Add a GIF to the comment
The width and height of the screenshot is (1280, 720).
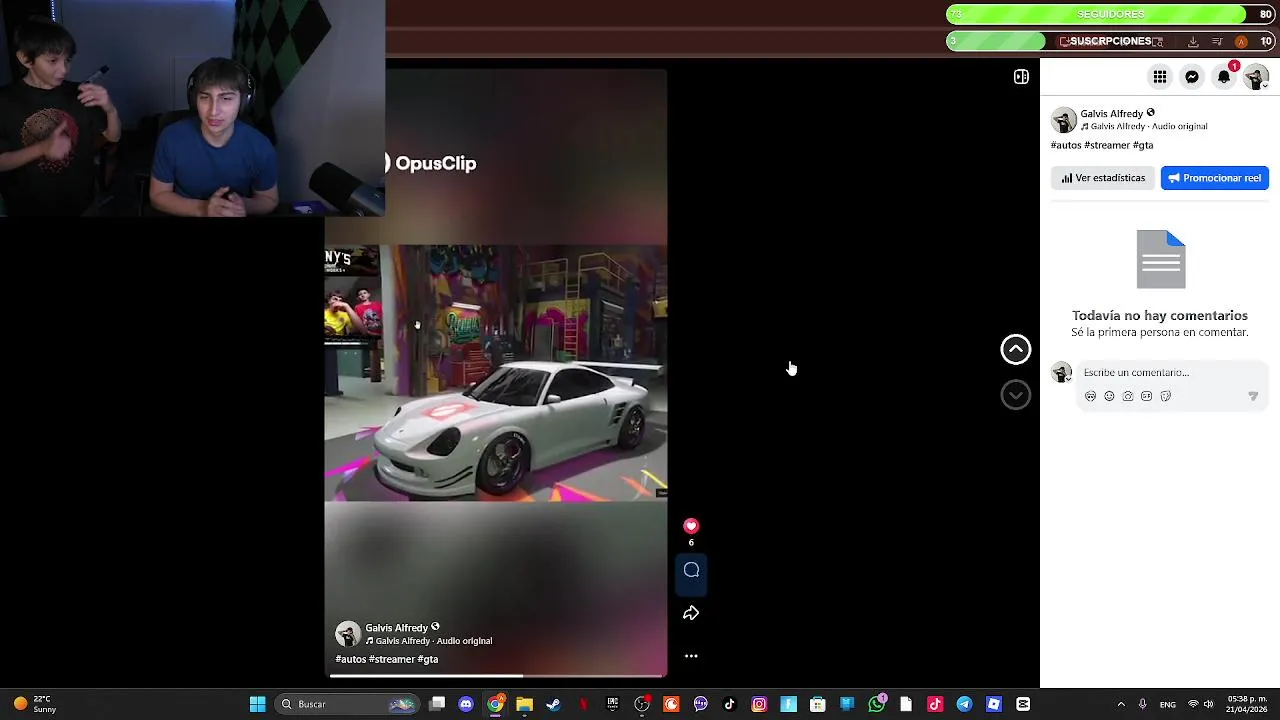pyautogui.click(x=1147, y=396)
